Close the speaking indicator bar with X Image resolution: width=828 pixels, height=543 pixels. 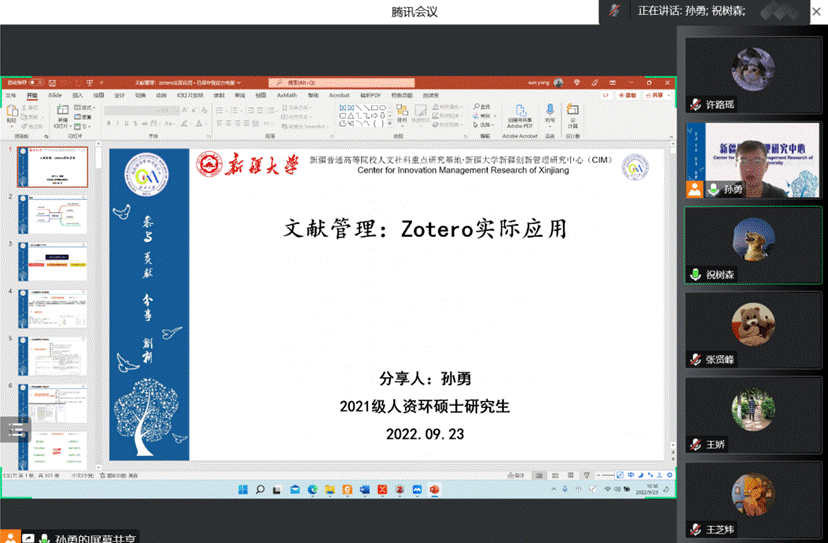pos(816,11)
